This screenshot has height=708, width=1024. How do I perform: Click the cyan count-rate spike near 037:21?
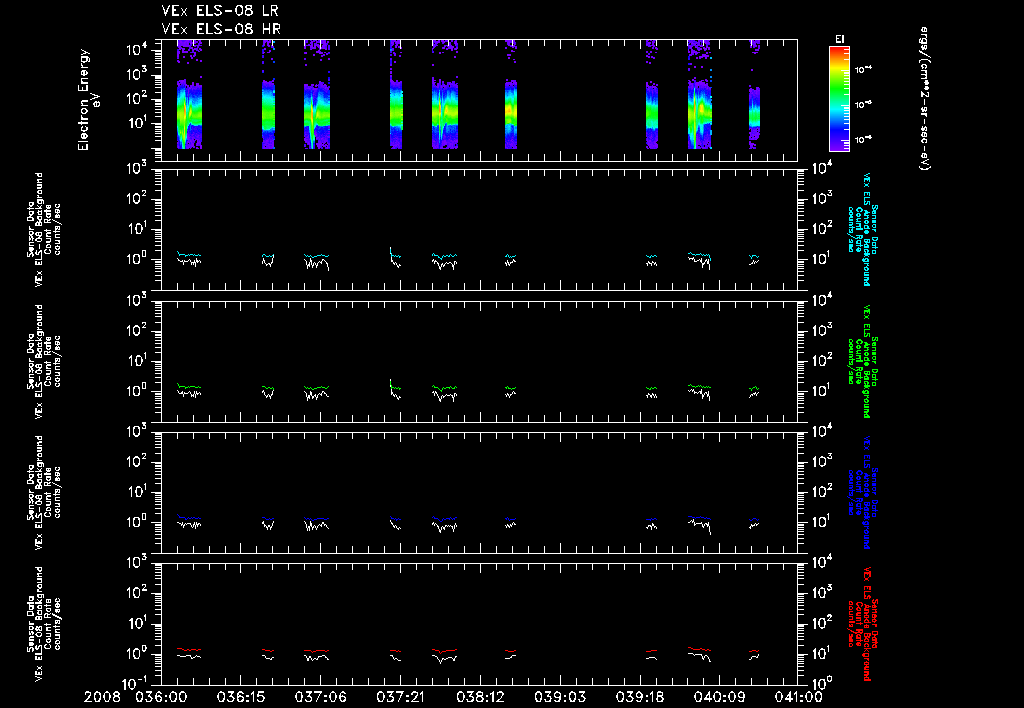pyautogui.click(x=391, y=251)
